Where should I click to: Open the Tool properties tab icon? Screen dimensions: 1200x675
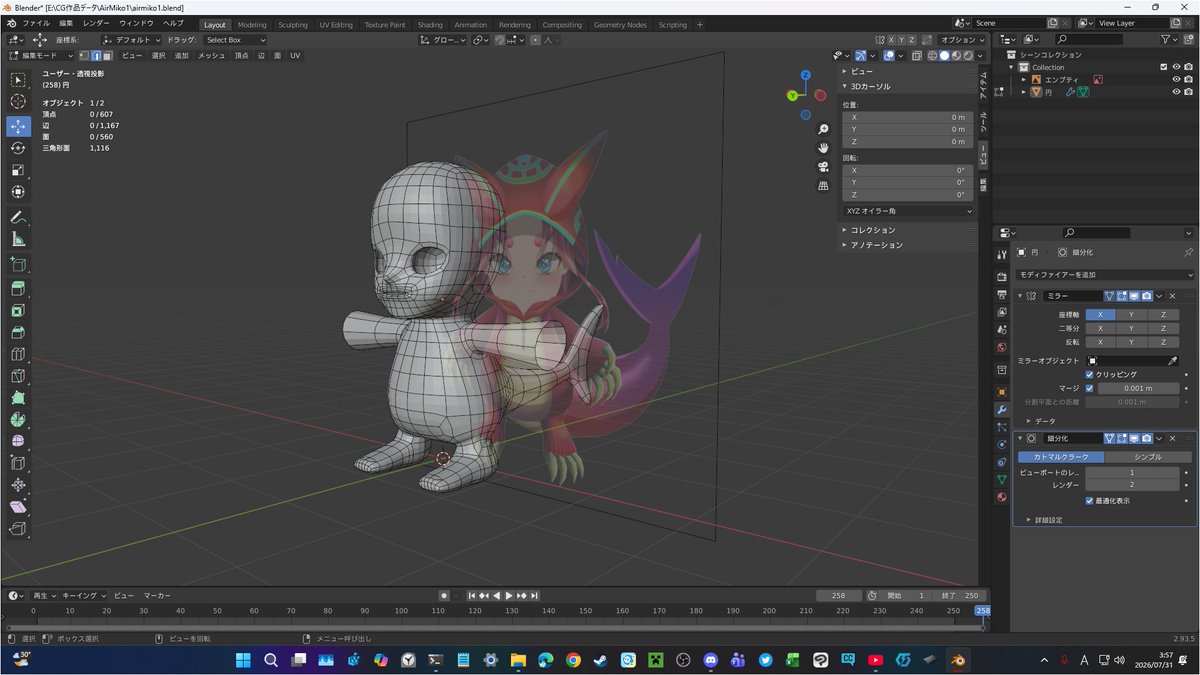(1002, 254)
